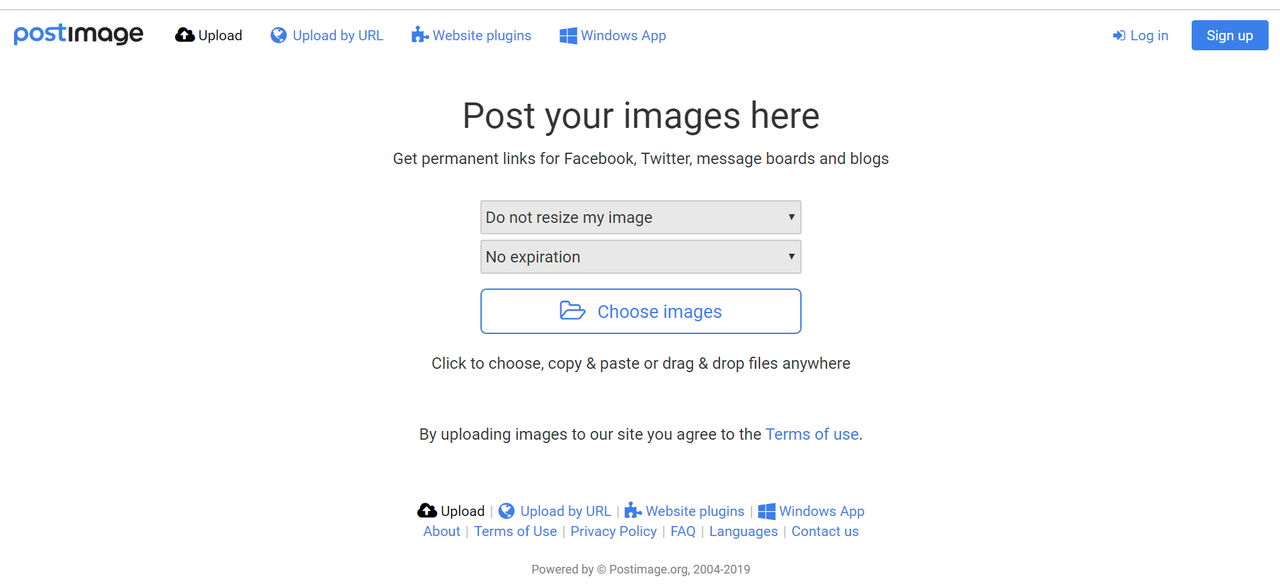Screen dimensions: 1280x585
Task: Click the Log in arrow icon
Action: pos(1119,35)
